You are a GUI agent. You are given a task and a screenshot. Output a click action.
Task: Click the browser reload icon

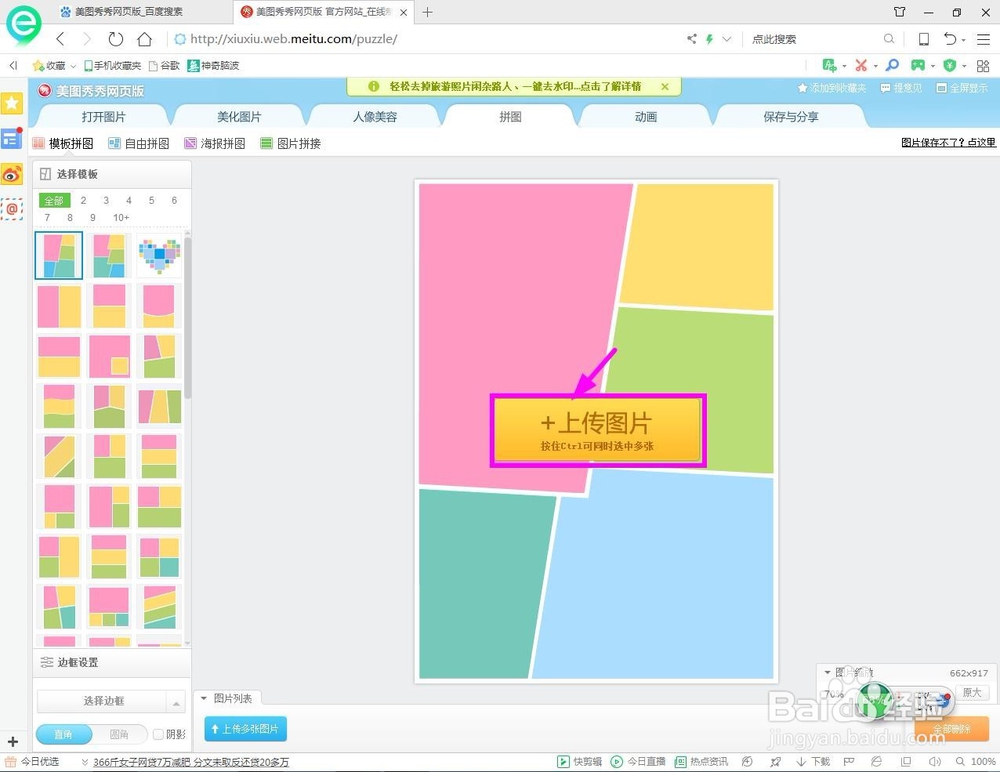coord(115,39)
